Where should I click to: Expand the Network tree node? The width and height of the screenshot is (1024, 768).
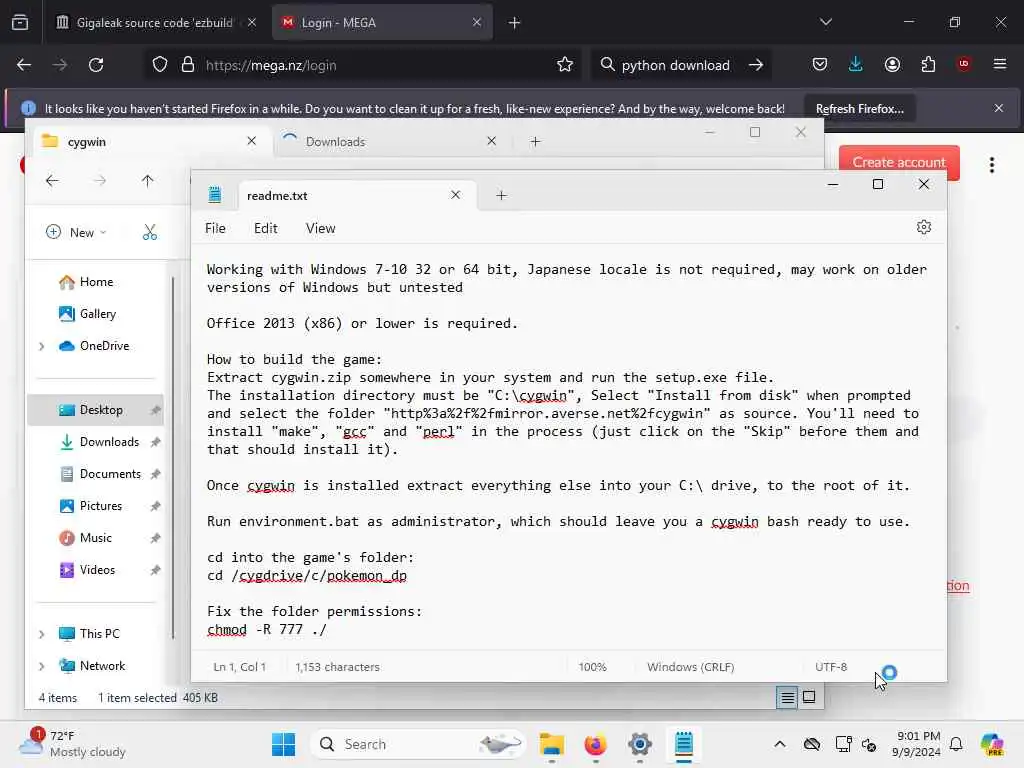pyautogui.click(x=41, y=666)
